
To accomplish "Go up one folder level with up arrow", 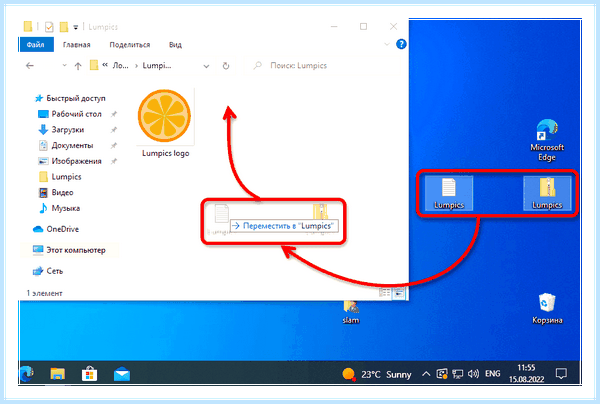I will click(78, 66).
